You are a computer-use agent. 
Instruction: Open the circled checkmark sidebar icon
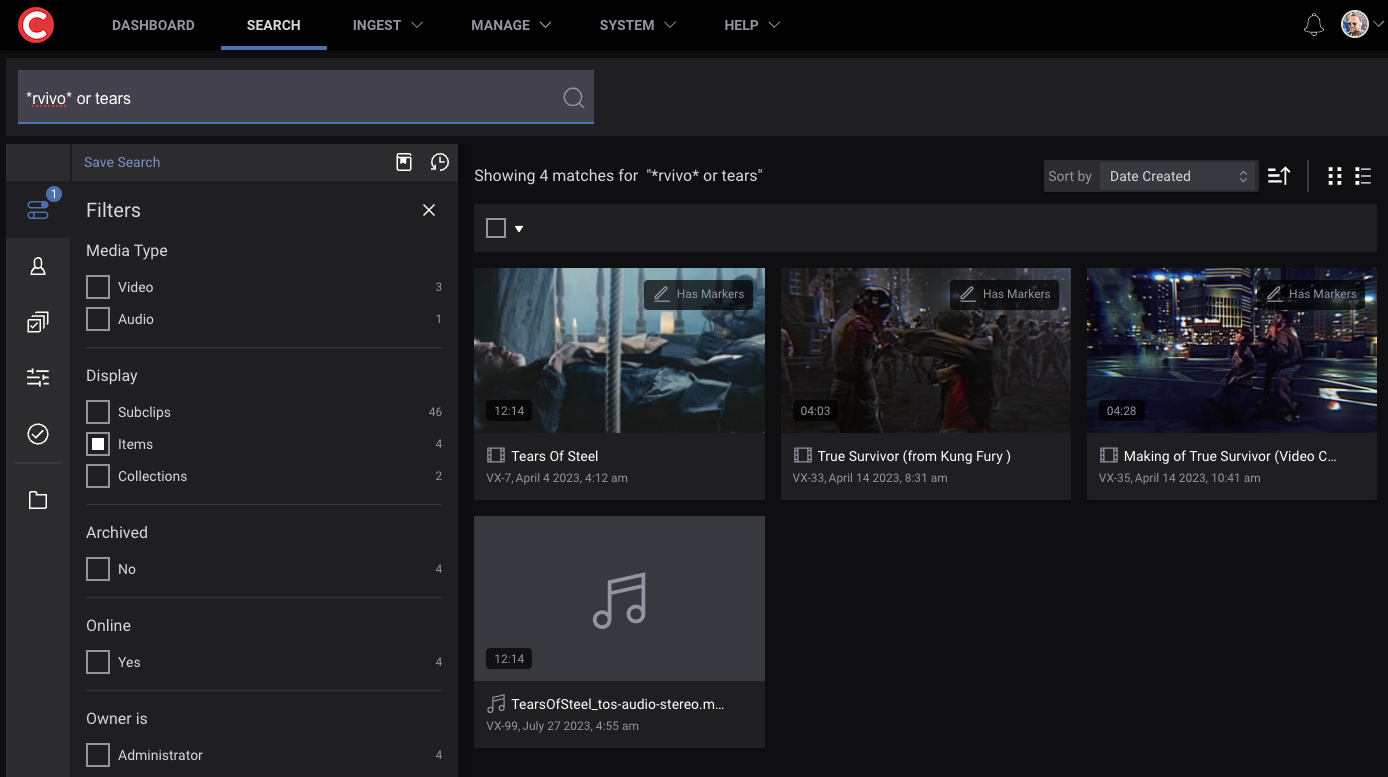point(38,434)
